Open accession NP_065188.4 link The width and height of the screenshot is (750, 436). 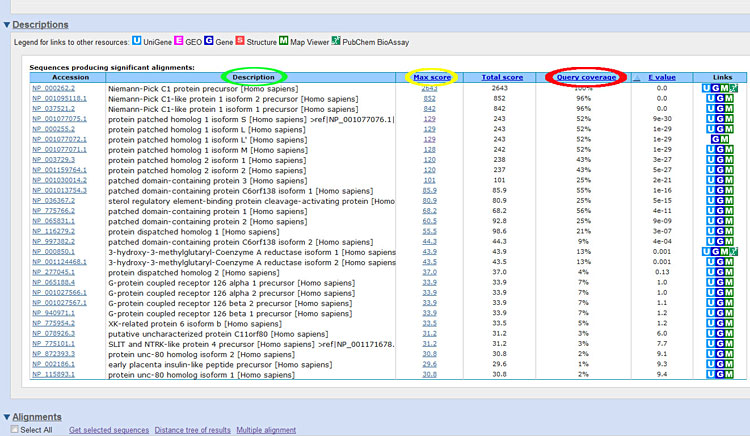[54, 283]
